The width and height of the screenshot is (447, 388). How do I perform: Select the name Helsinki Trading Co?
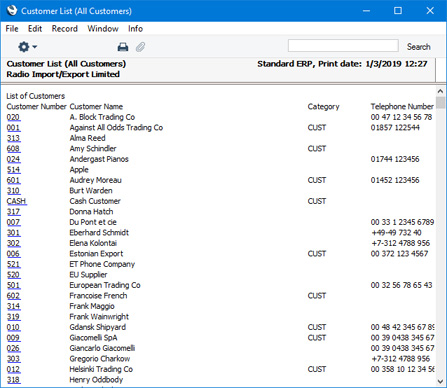(101, 369)
